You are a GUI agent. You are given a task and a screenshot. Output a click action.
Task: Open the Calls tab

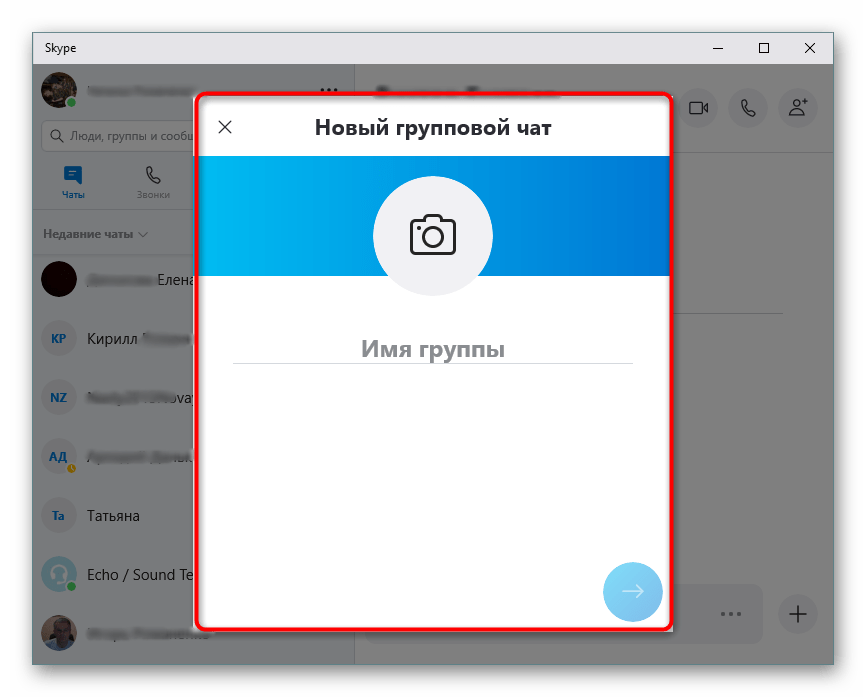153,182
